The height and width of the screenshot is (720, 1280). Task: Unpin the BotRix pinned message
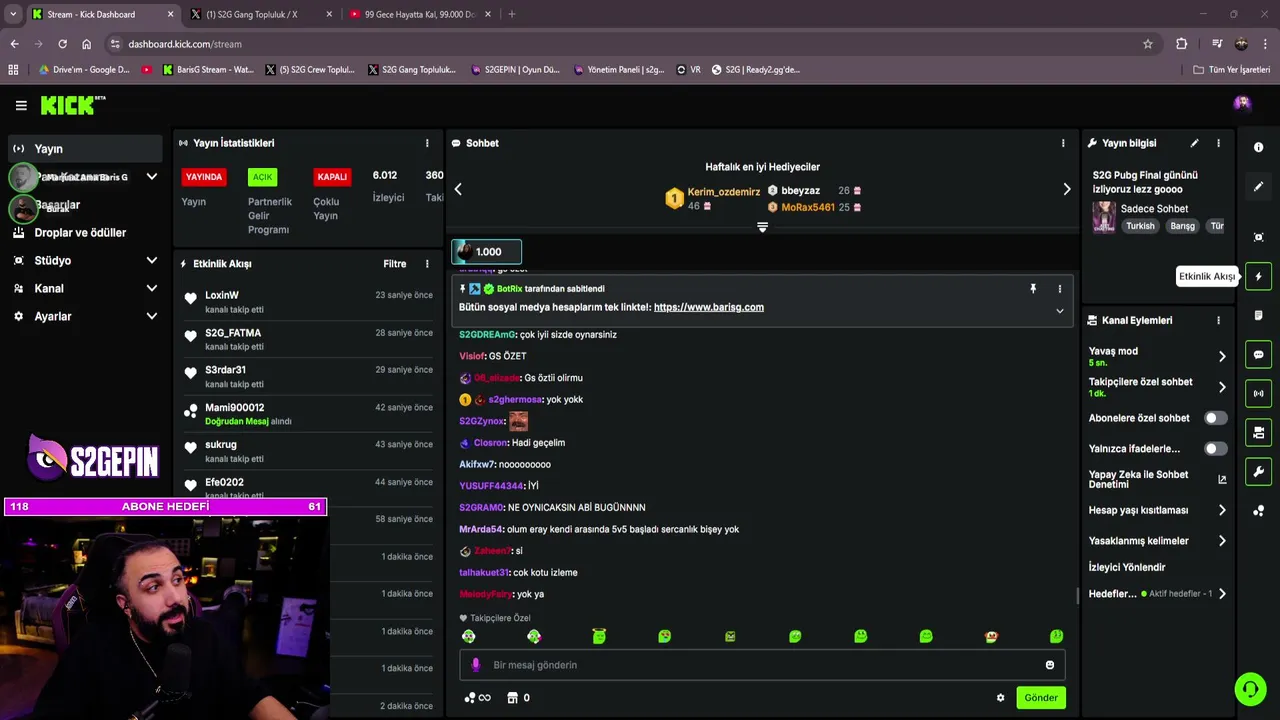(1033, 289)
